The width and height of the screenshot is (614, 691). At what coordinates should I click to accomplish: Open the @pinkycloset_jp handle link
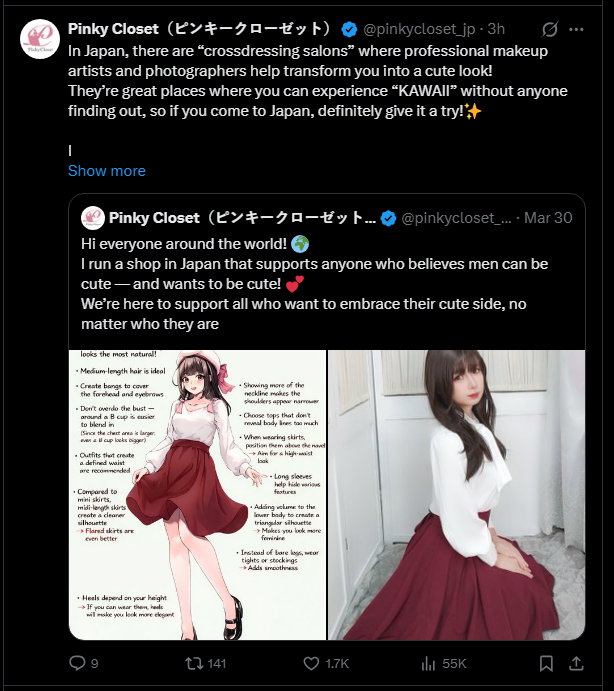pyautogui.click(x=419, y=29)
